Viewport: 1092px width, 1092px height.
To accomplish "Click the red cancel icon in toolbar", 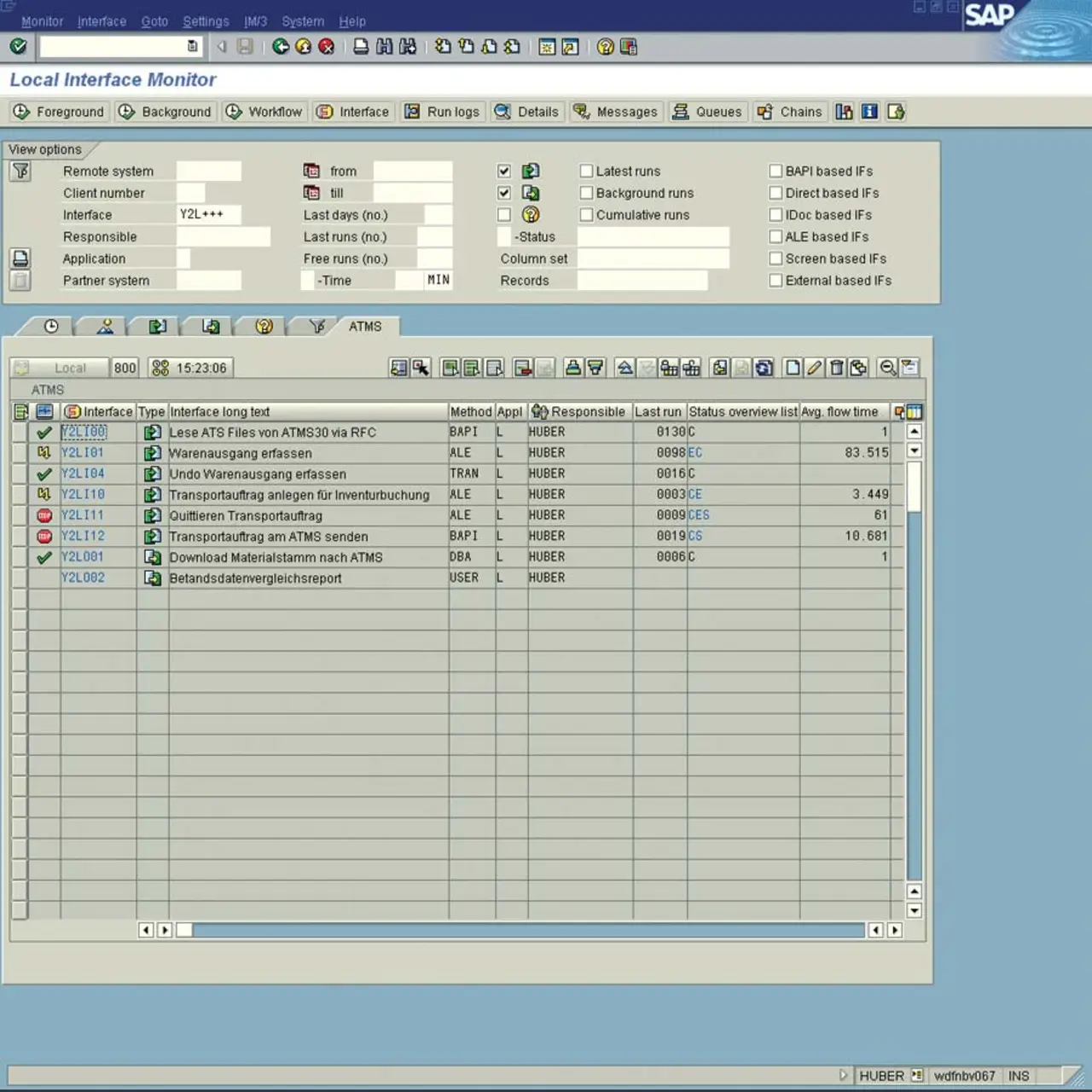I will (326, 47).
